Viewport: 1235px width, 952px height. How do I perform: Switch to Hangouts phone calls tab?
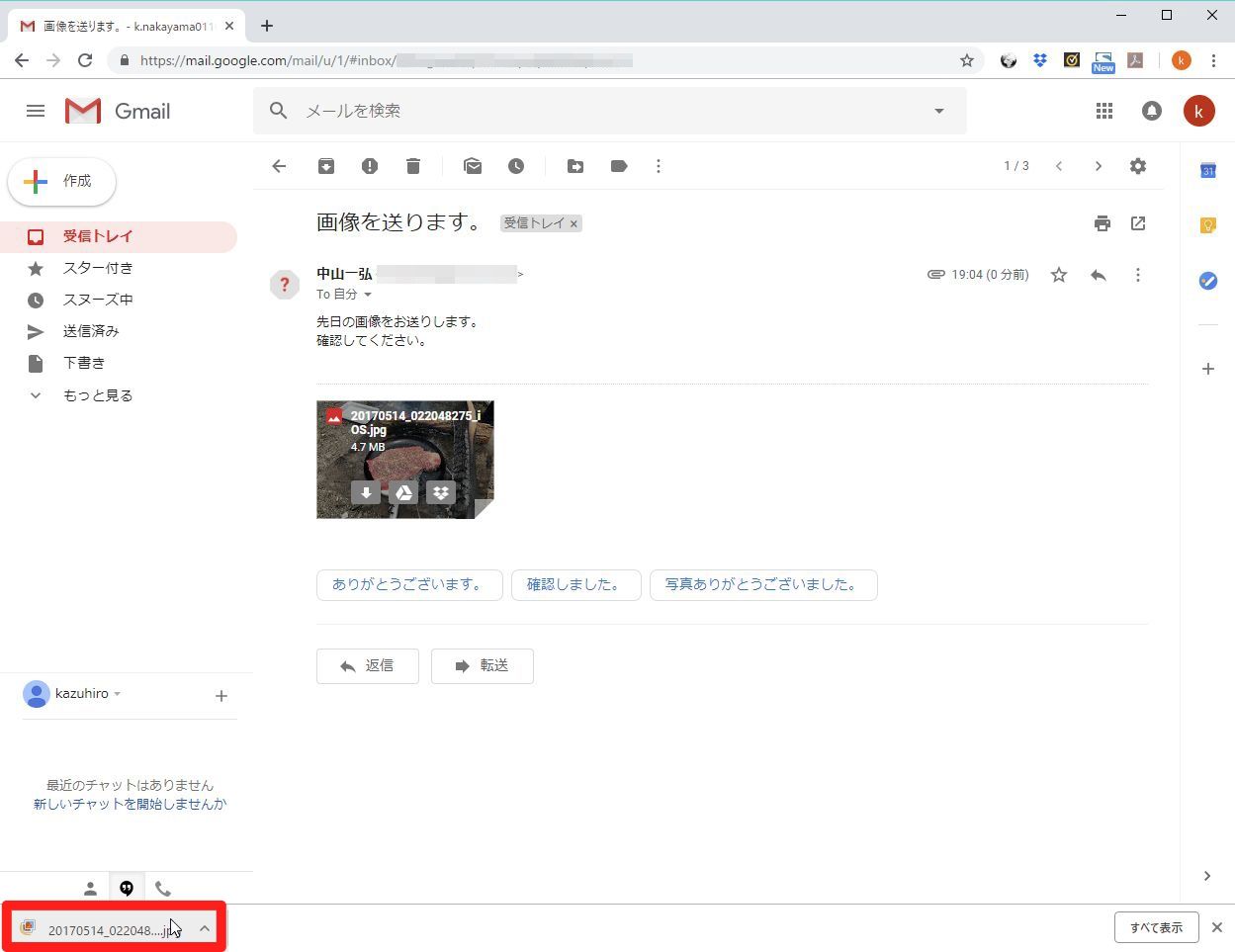coord(163,889)
